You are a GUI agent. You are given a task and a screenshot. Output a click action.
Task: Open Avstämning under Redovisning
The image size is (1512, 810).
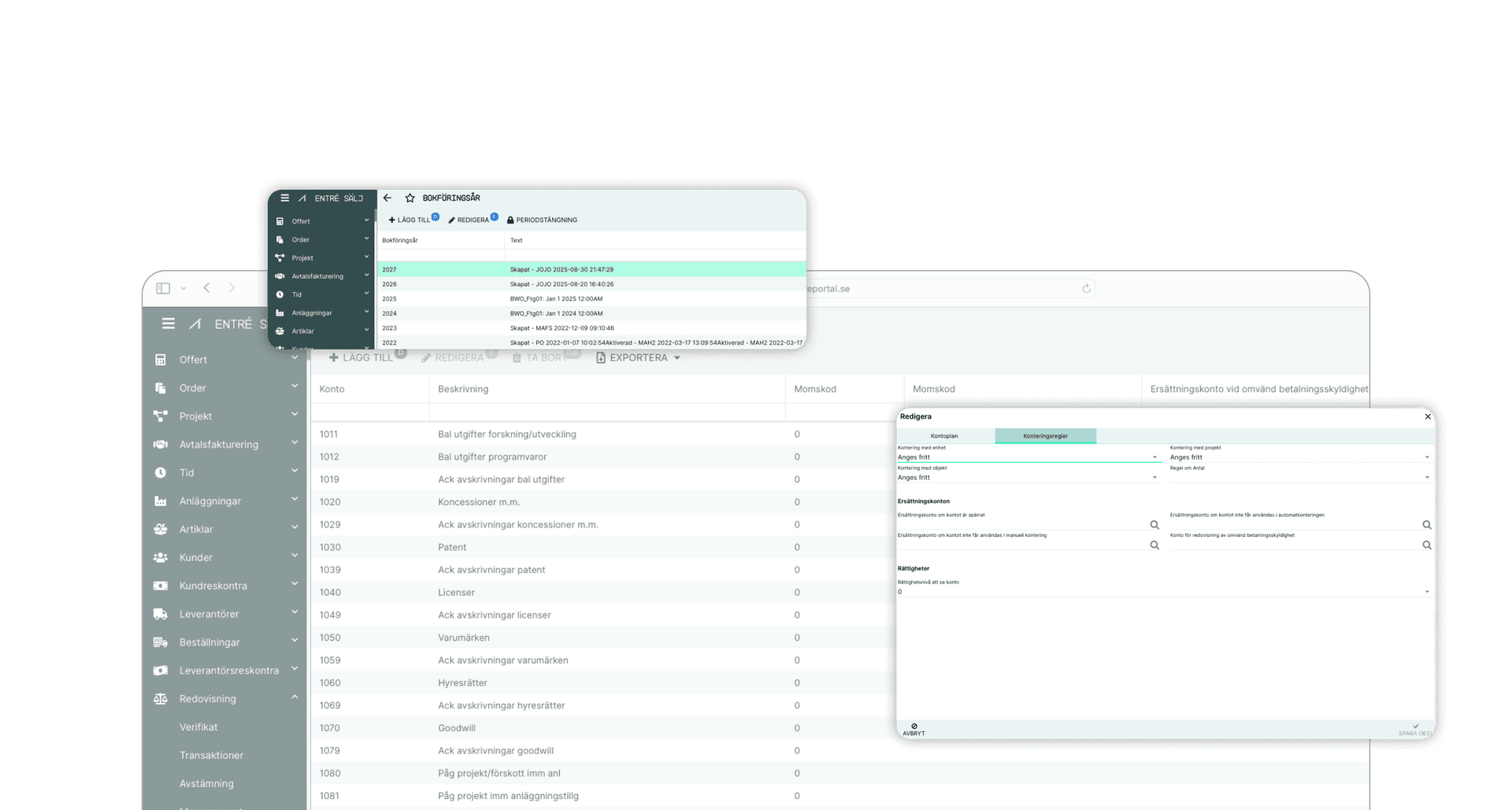point(206,784)
